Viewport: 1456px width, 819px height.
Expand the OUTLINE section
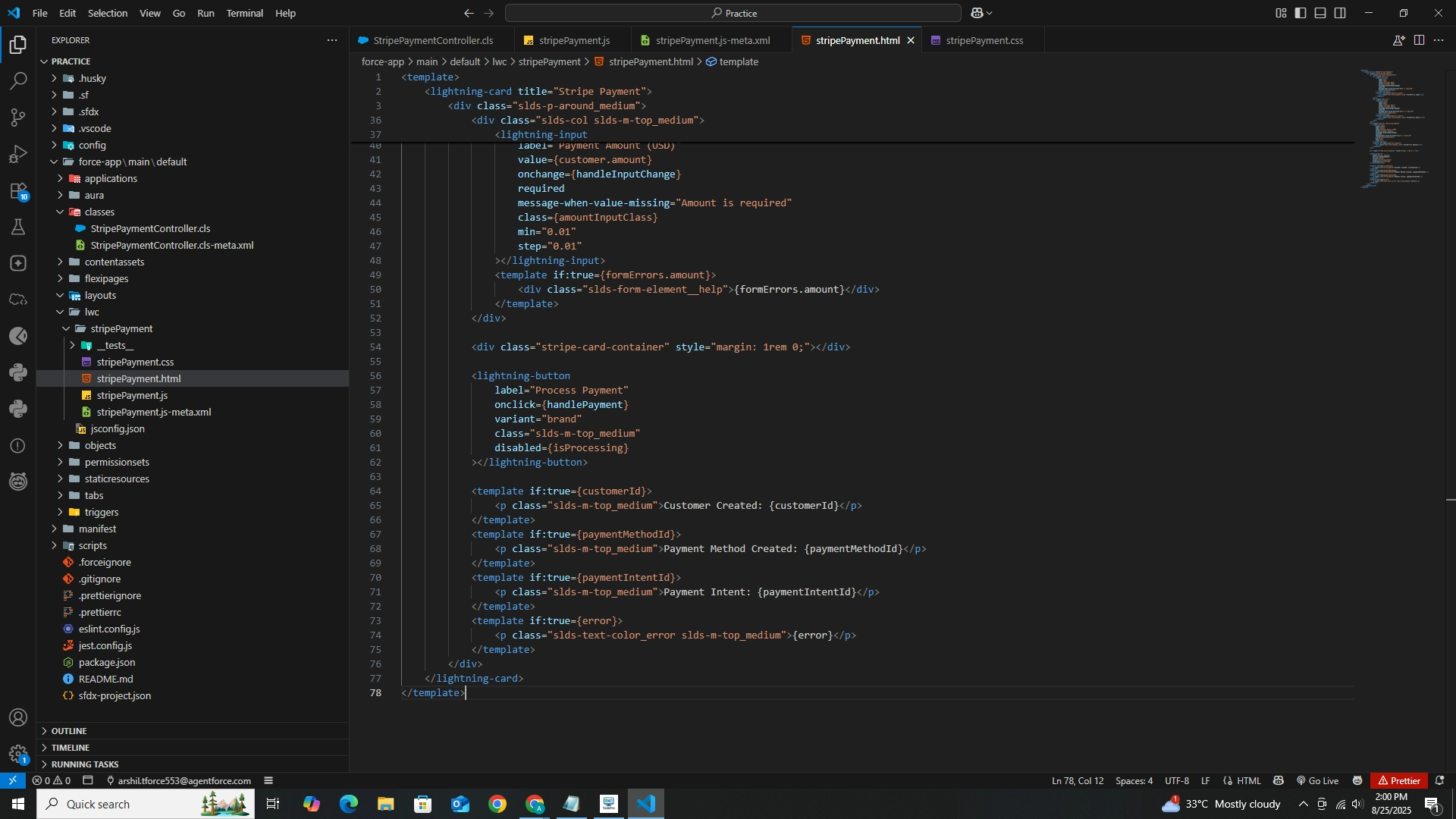(x=69, y=731)
